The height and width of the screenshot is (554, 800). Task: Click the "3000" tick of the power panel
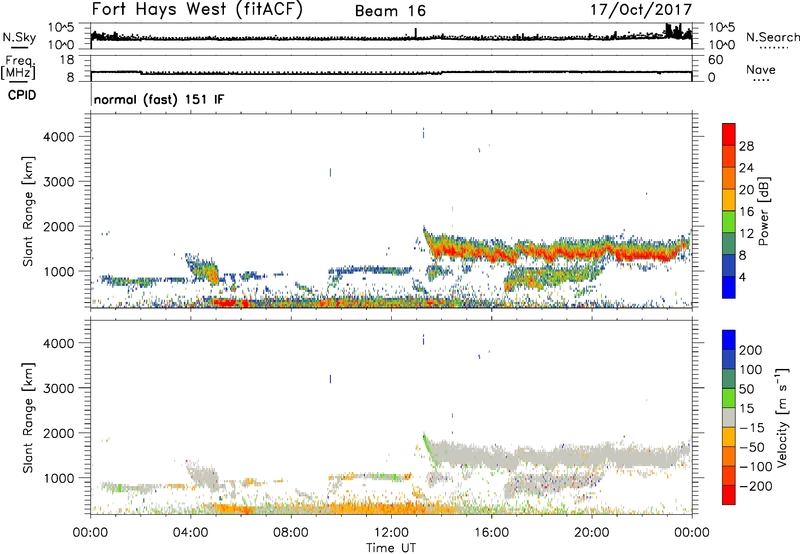tap(58, 182)
